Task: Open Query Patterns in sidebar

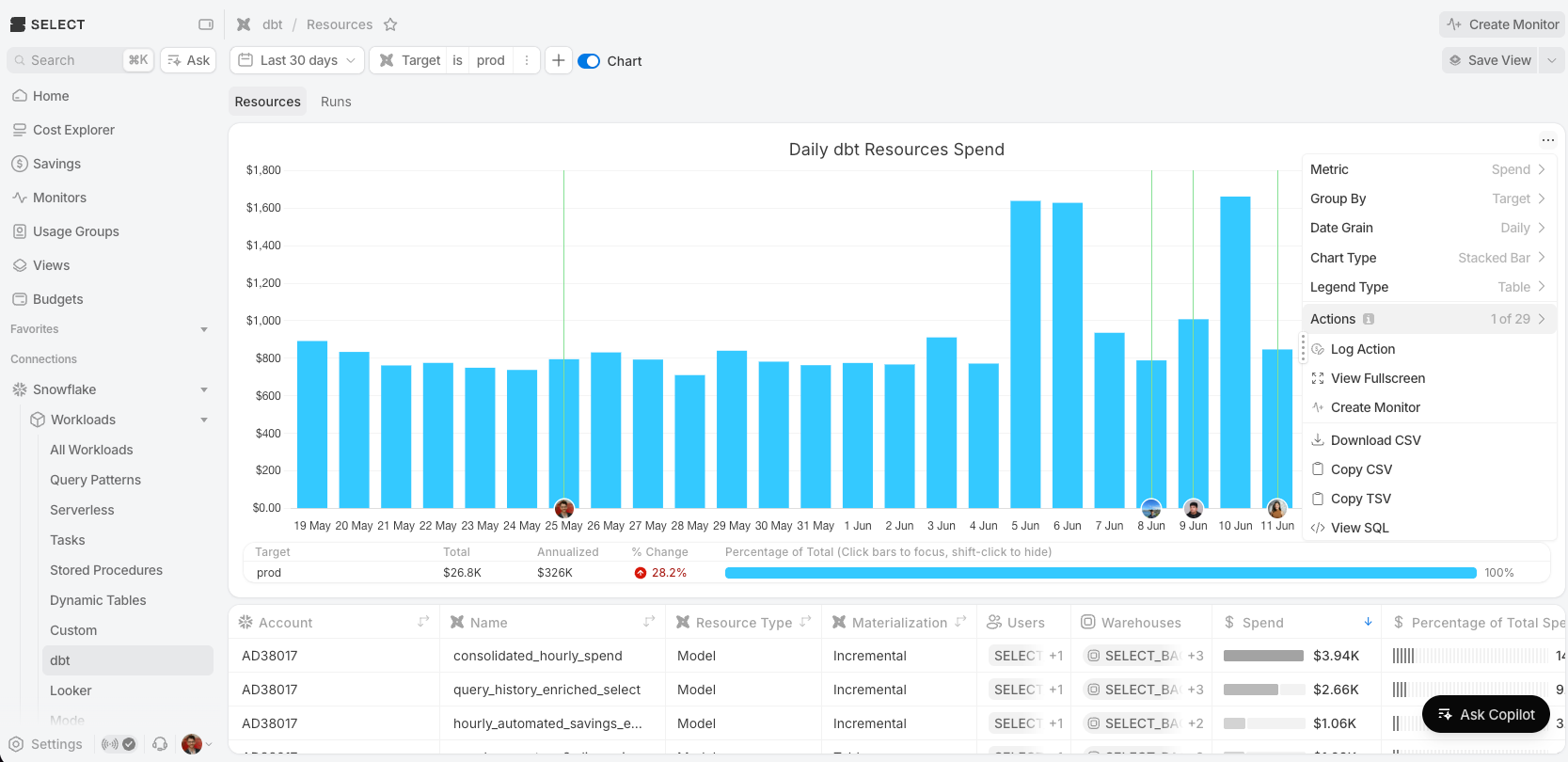Action: point(95,480)
